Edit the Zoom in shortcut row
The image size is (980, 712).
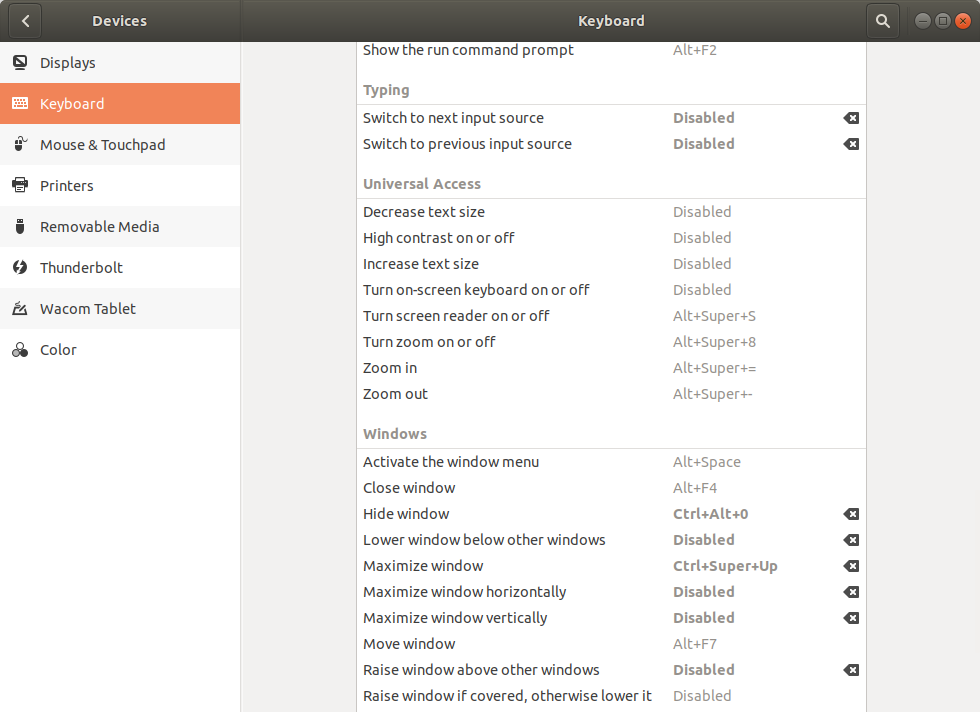click(x=611, y=368)
